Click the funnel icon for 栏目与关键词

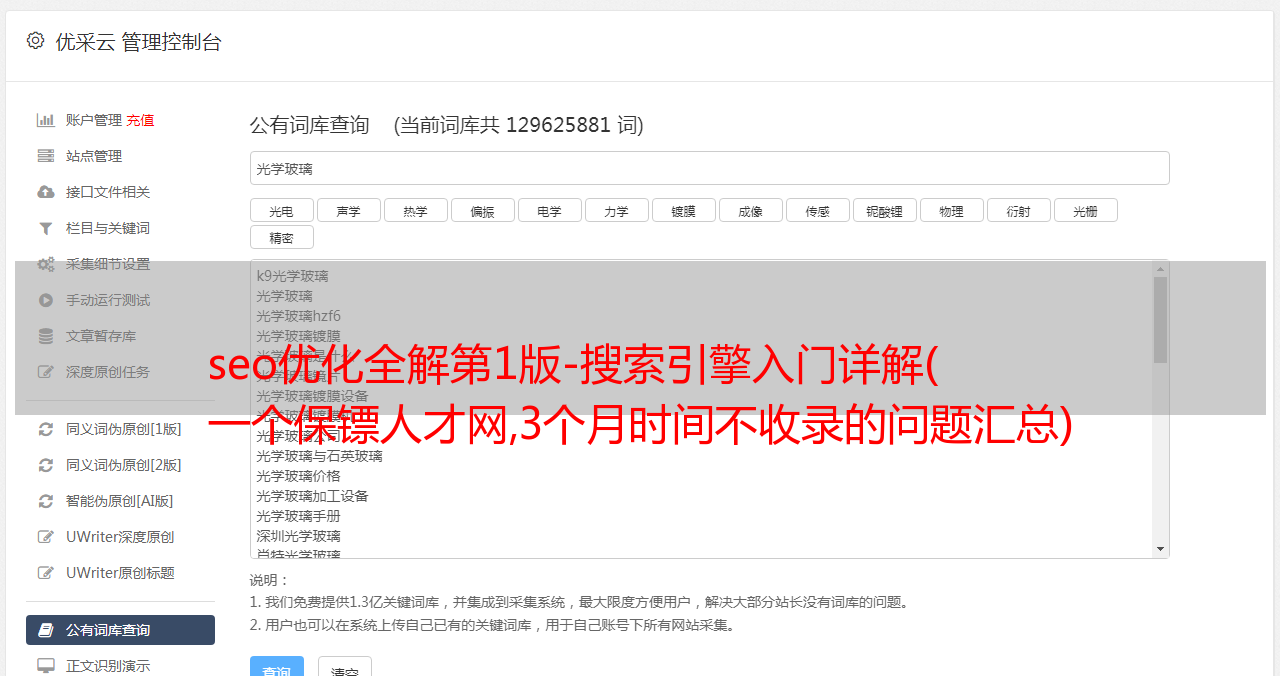click(x=46, y=228)
